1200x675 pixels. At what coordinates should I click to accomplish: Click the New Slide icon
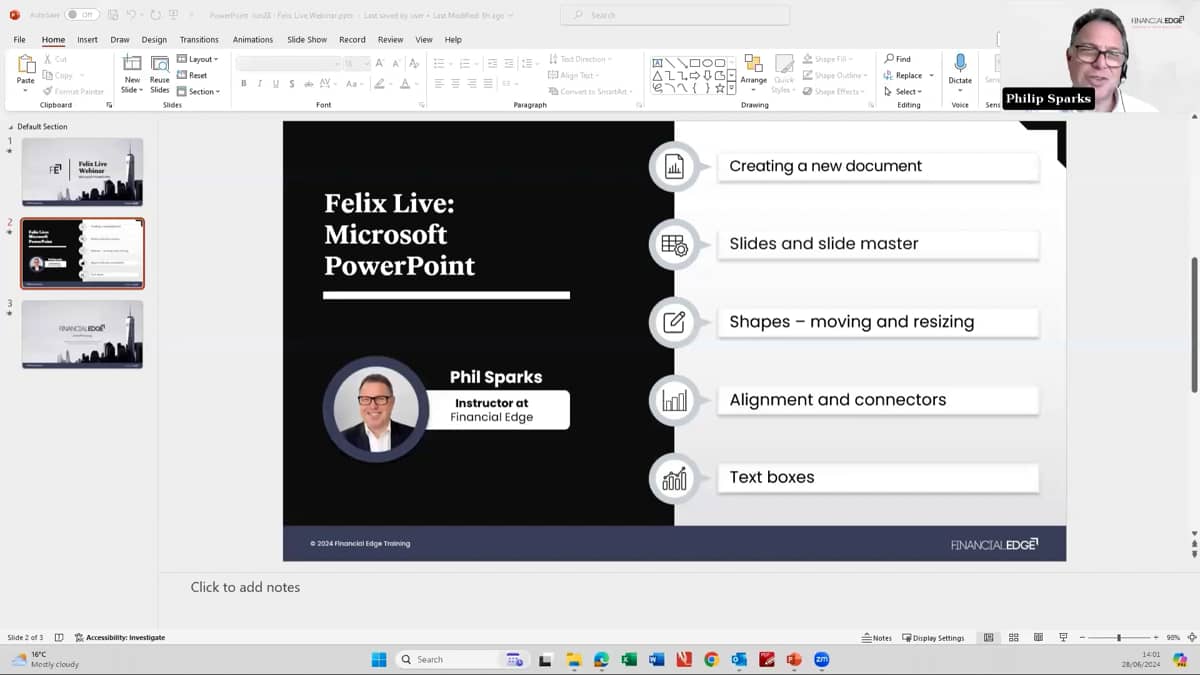click(x=132, y=63)
